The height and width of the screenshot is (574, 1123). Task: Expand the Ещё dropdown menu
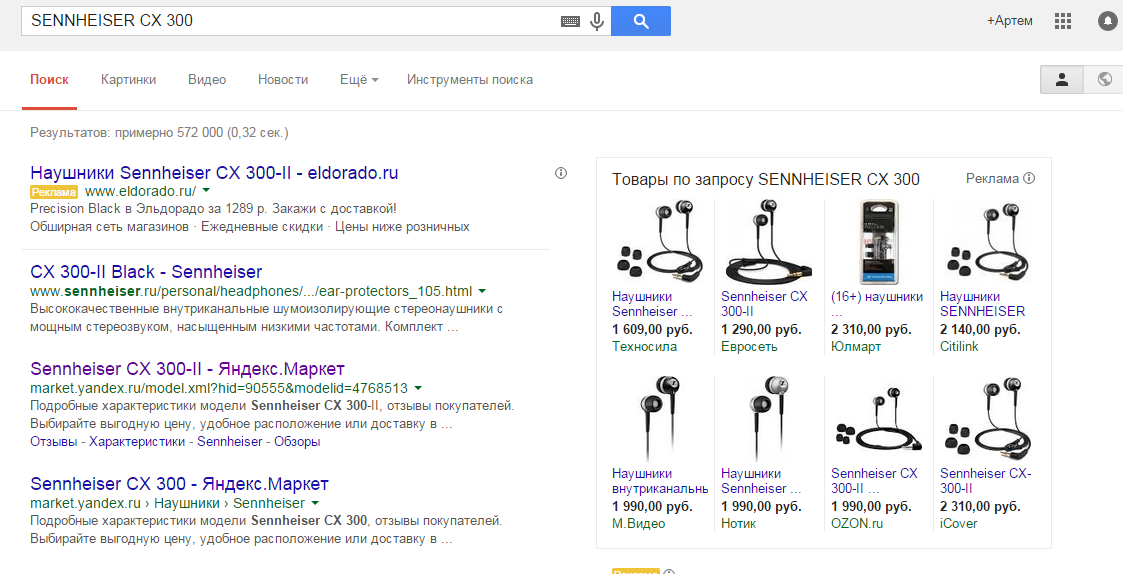tap(359, 80)
